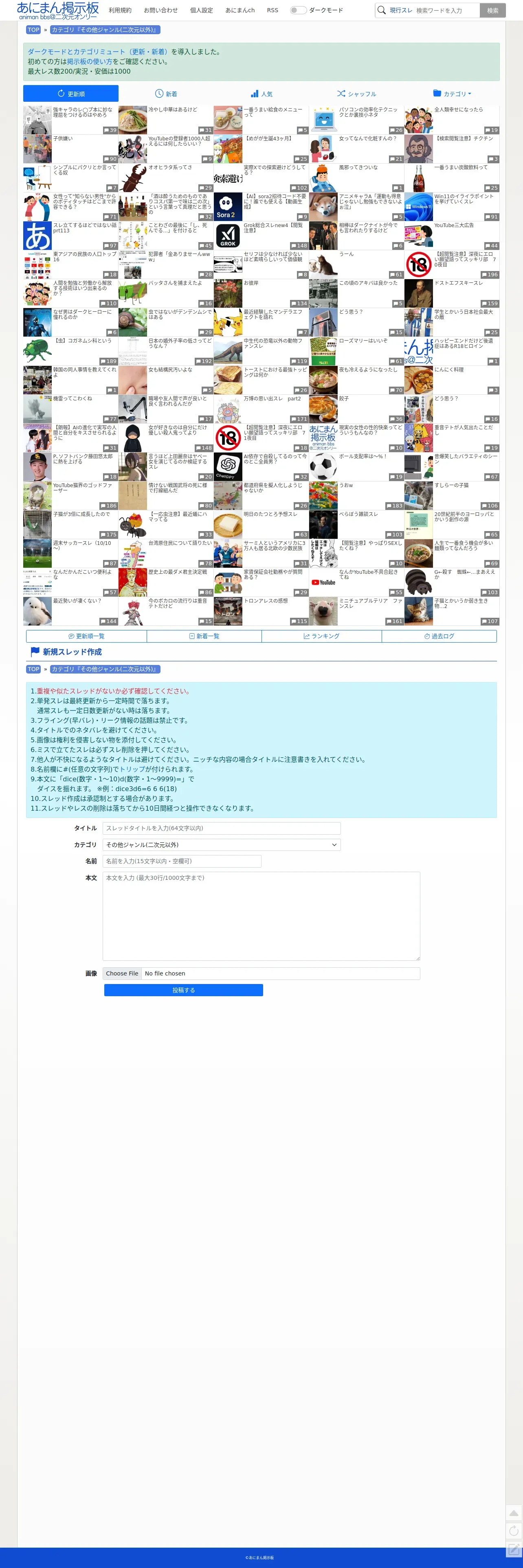523x1568 pixels.
Task: Click the floating reload icon
Action: 514,1531
